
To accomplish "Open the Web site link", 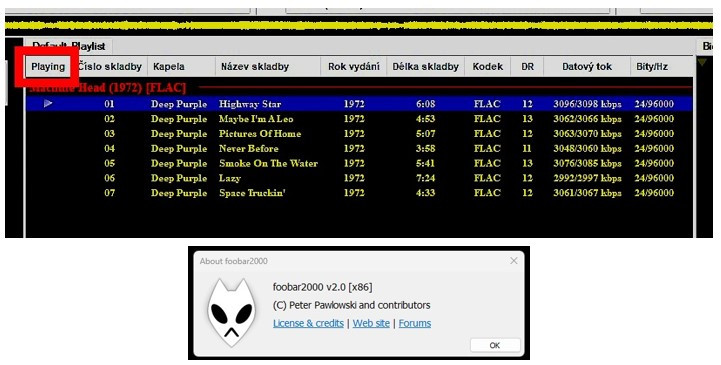I will 371,323.
